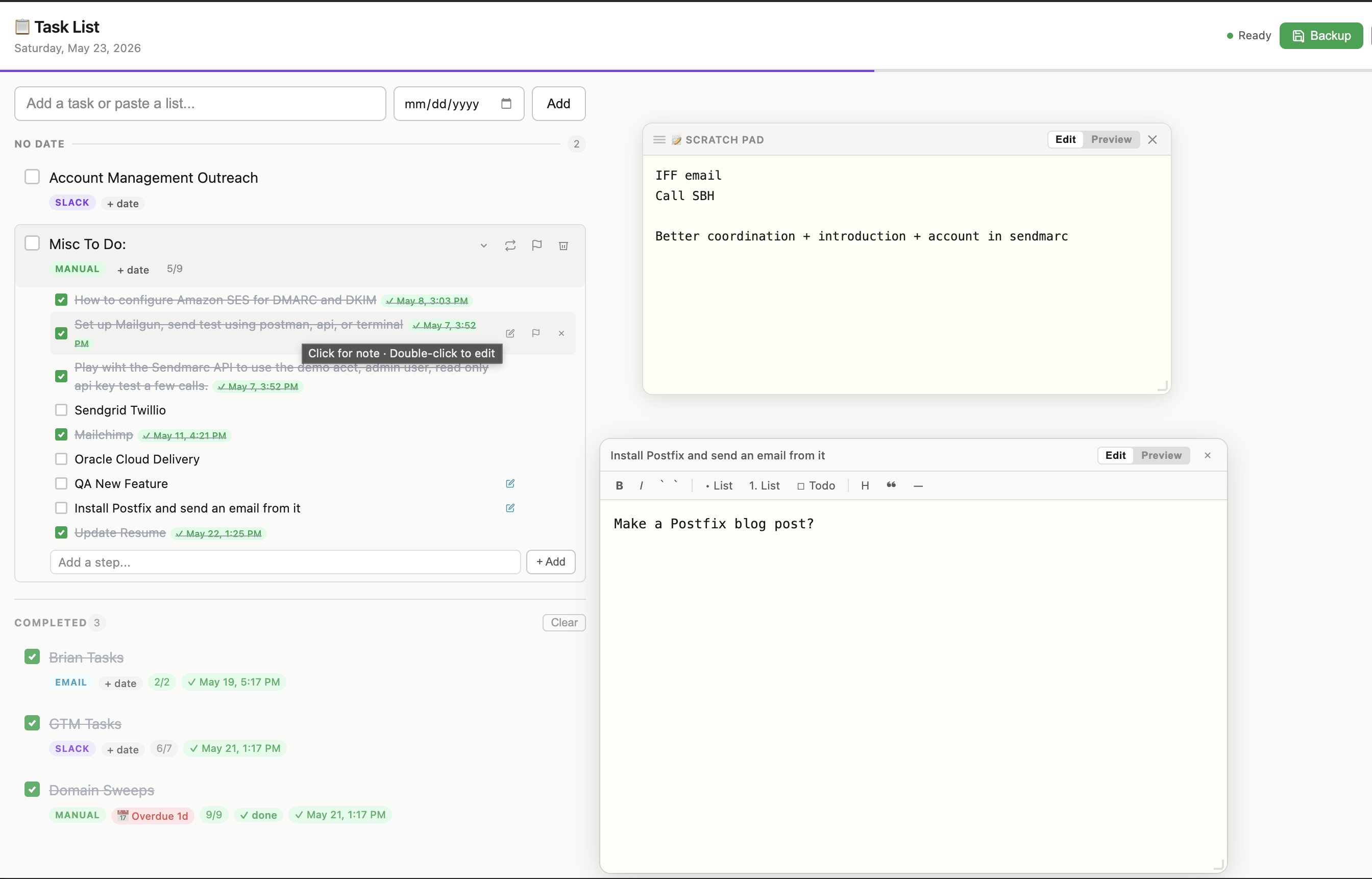The width and height of the screenshot is (1372, 879).
Task: Open note icon for QA New Feature
Action: (x=510, y=483)
